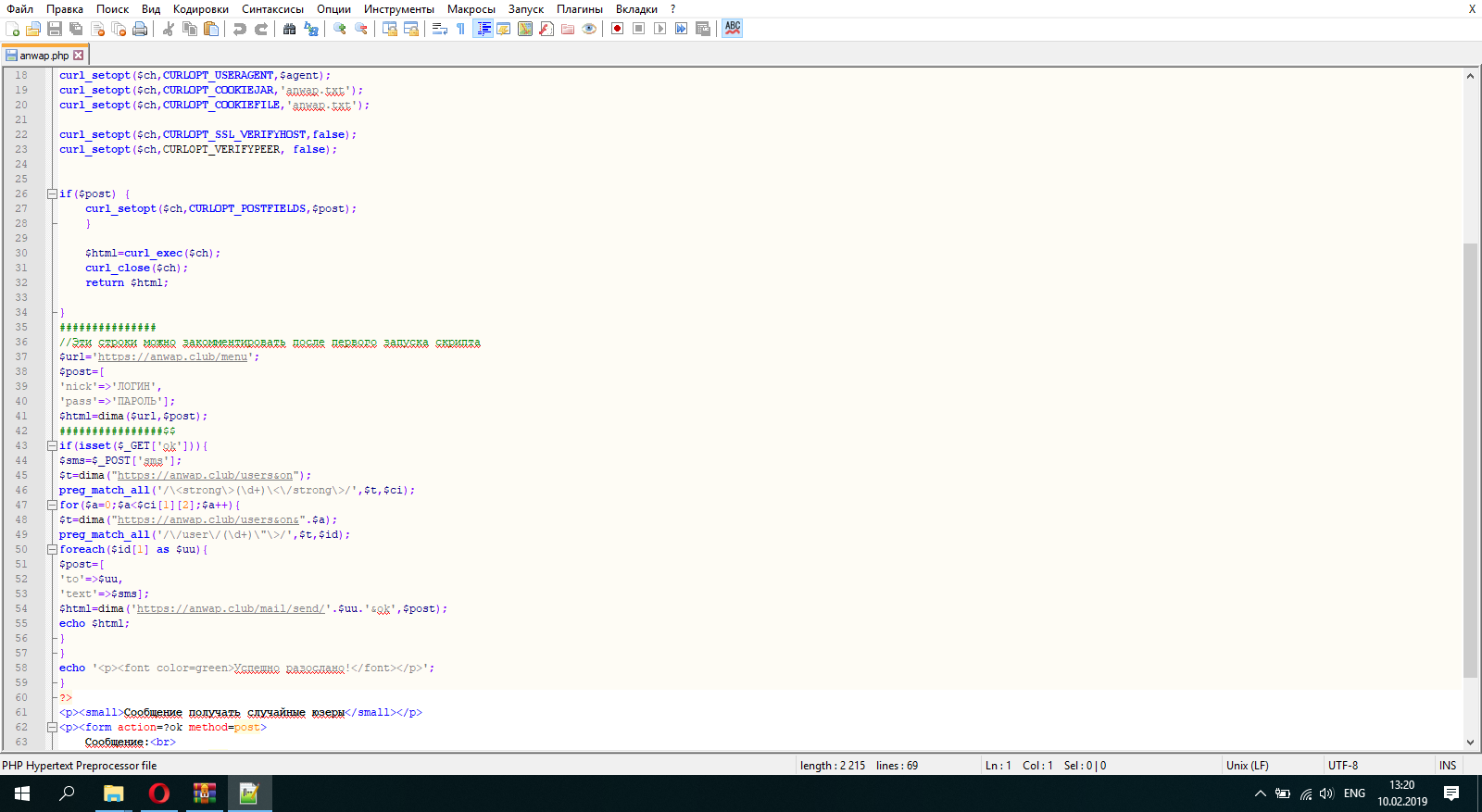Collapse the if($post) fold marker
The height and width of the screenshot is (812, 1482).
point(53,194)
